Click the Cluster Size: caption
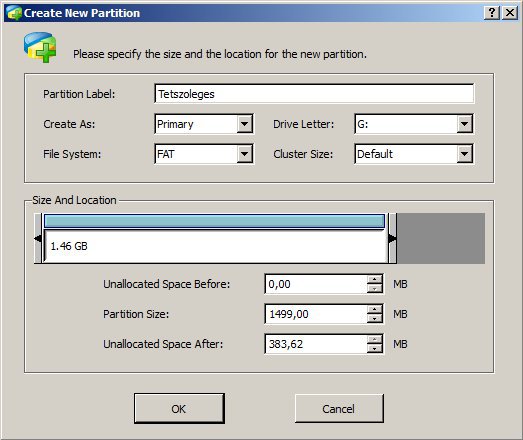Viewport: 523px width, 440px height. point(303,154)
